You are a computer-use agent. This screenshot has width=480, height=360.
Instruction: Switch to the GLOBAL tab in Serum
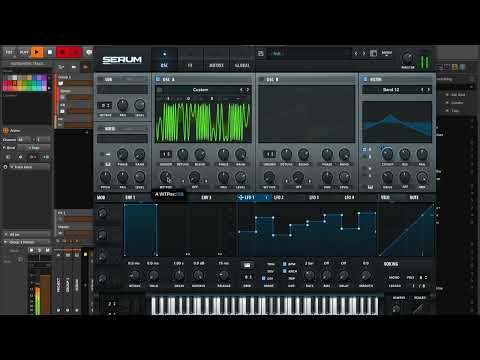coord(242,60)
